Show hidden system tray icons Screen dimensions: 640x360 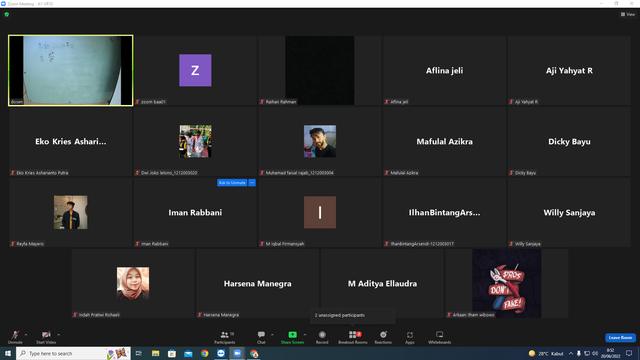pos(571,353)
